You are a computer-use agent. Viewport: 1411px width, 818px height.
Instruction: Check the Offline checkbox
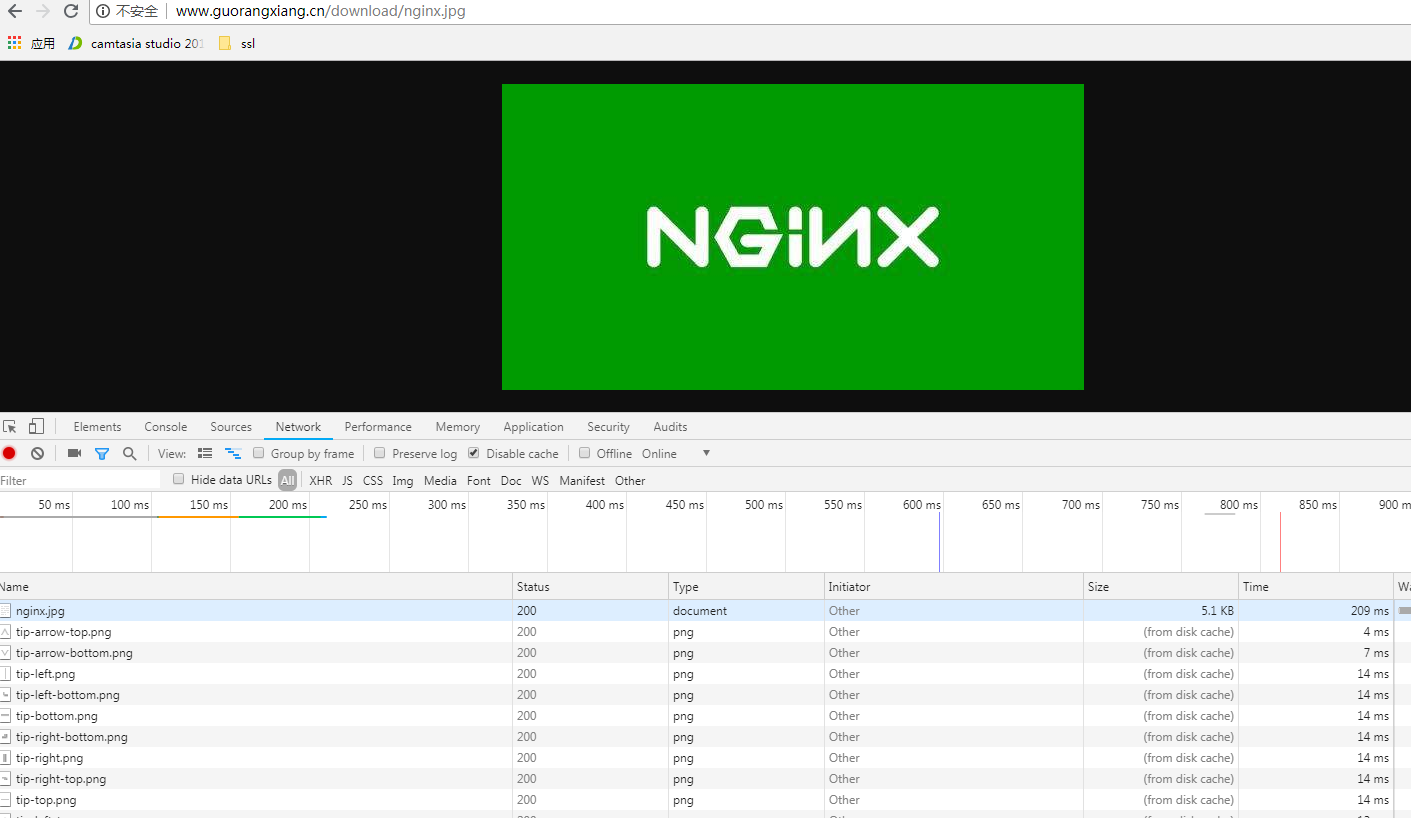pyautogui.click(x=585, y=453)
